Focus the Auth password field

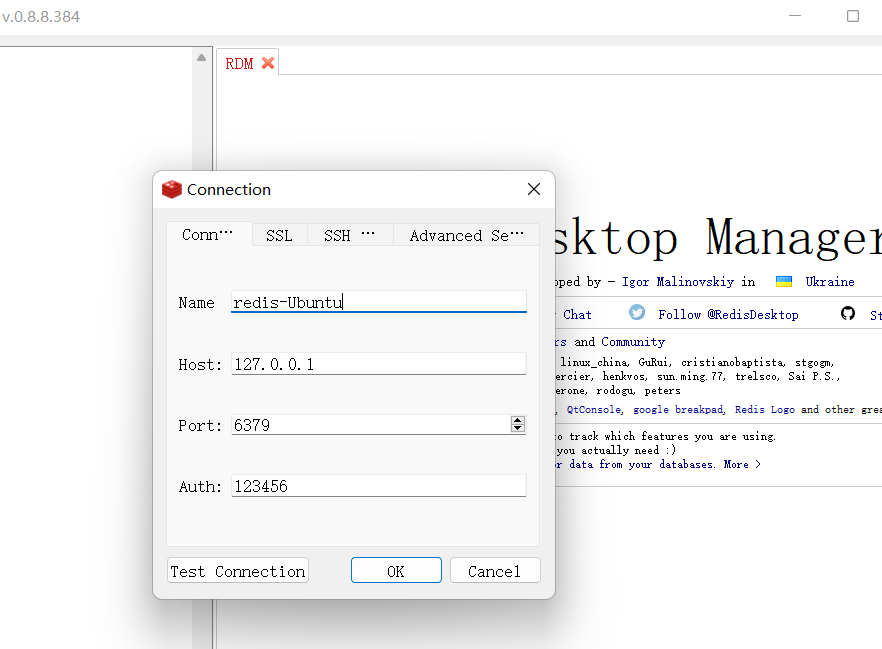pyautogui.click(x=378, y=486)
